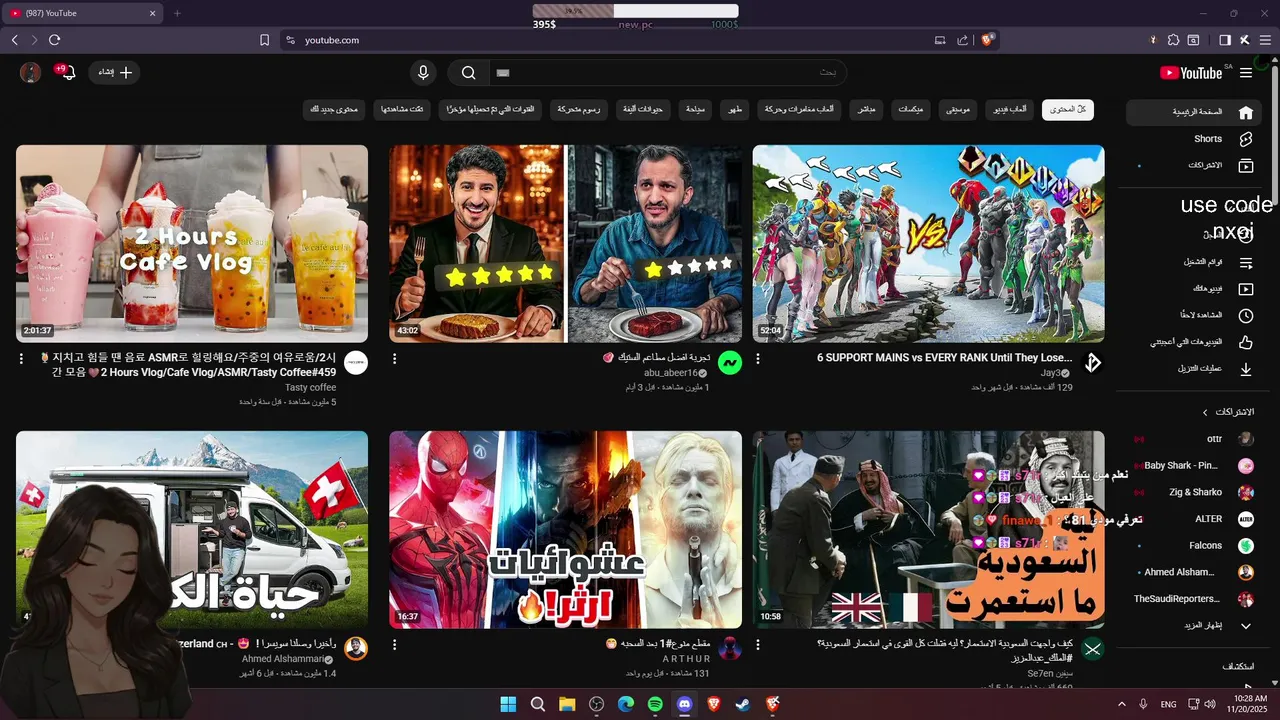This screenshot has height=720, width=1280.
Task: Select the Music filter chip
Action: [x=960, y=109]
